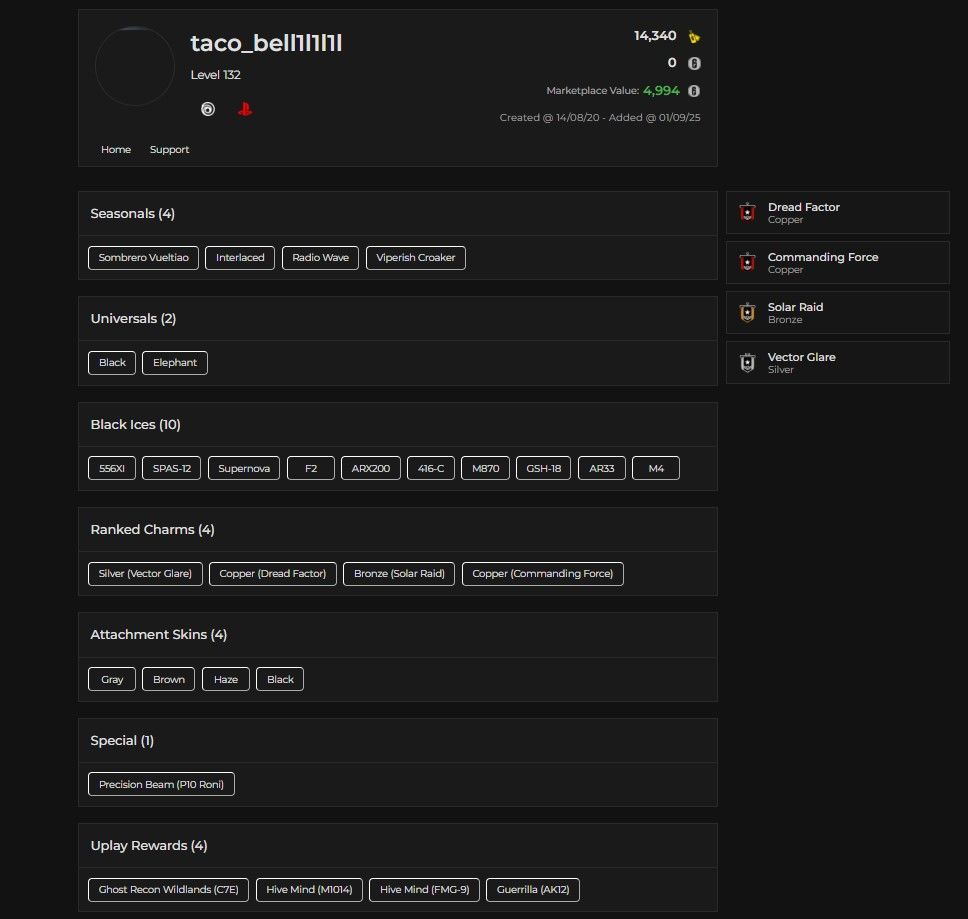Click the Dread Factor charm icon

coord(748,212)
